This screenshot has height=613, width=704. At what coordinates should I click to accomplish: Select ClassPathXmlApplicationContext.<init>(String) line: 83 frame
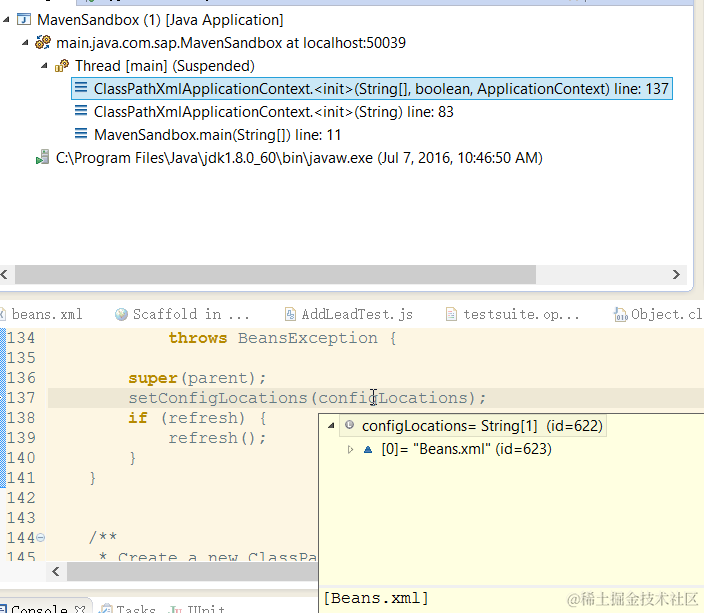pos(273,112)
